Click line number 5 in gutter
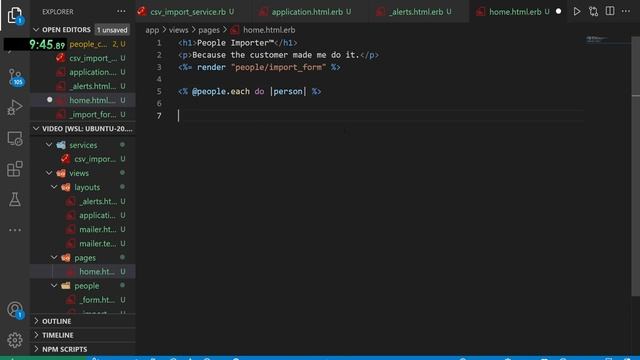This screenshot has height=360, width=640. click(159, 91)
